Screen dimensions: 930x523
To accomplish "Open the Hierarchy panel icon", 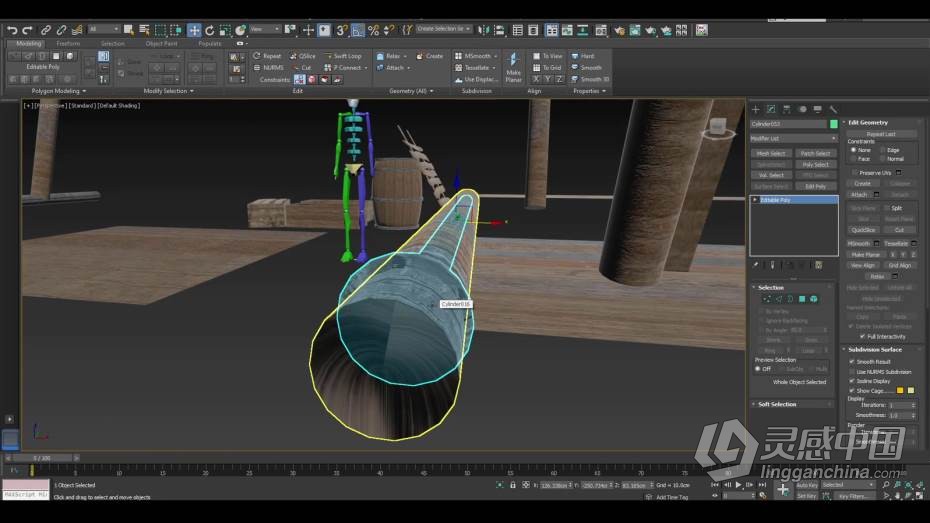I will coord(786,109).
